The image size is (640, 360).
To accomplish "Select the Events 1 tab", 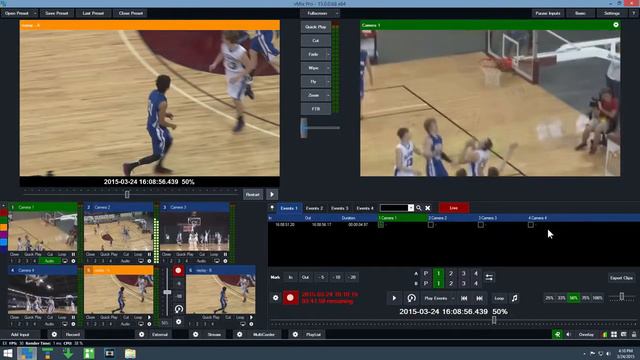I will [289, 208].
